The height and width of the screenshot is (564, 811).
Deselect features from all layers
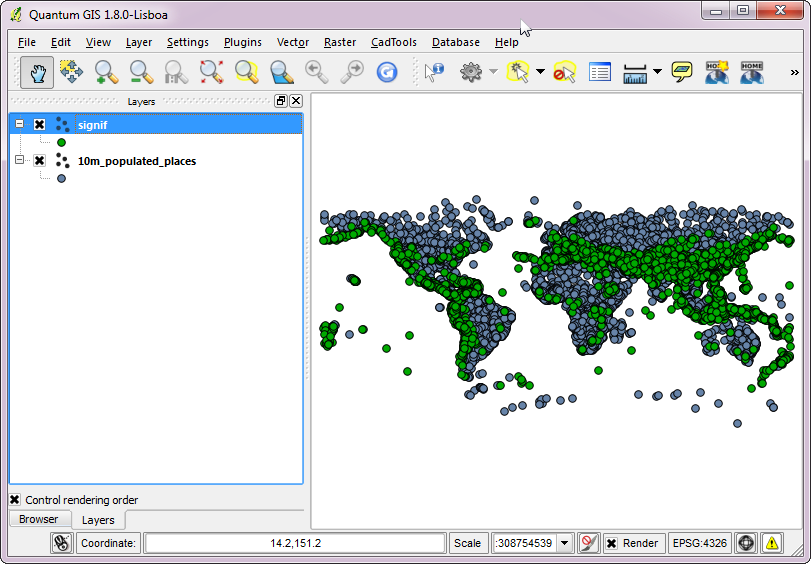click(x=564, y=72)
